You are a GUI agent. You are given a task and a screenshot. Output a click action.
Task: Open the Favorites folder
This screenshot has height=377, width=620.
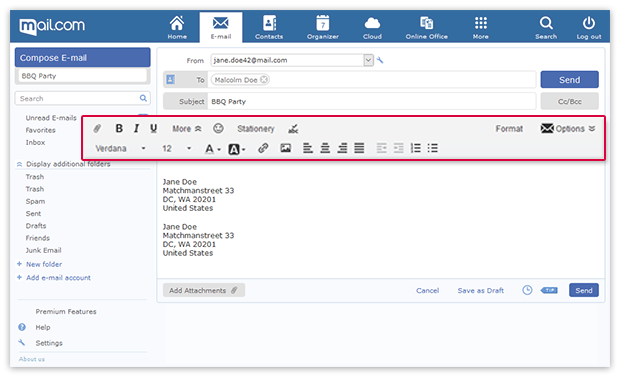(40, 130)
